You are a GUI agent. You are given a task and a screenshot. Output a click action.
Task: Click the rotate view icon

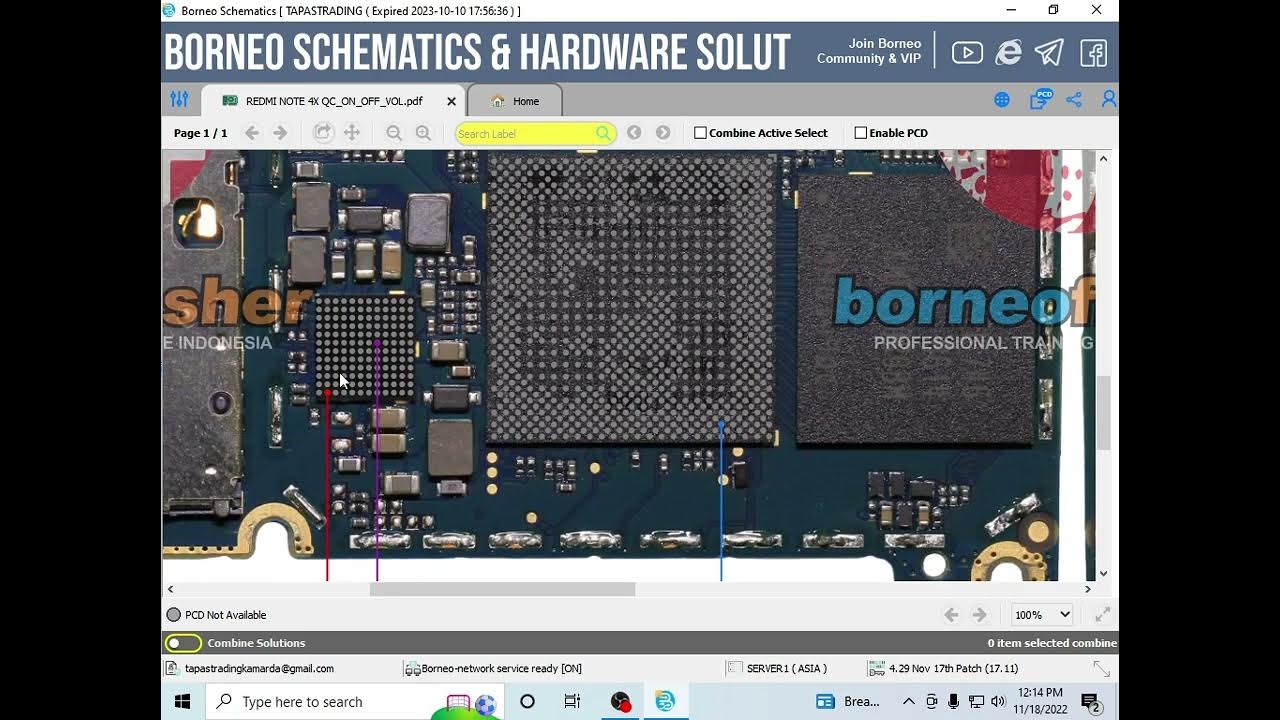point(323,132)
